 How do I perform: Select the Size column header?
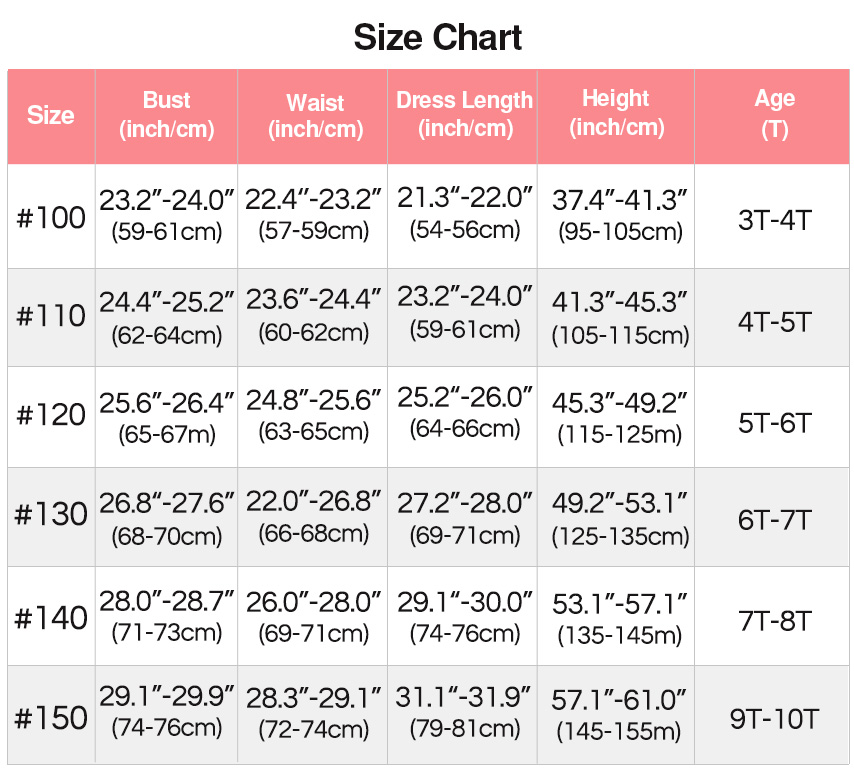tap(51, 115)
